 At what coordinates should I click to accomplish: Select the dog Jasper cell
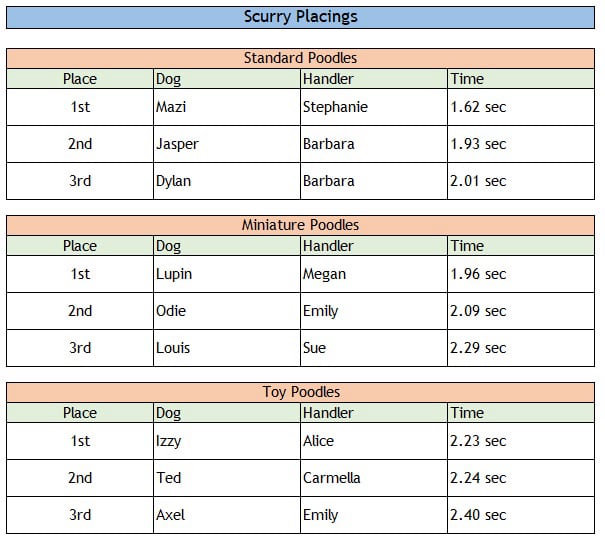(226, 144)
